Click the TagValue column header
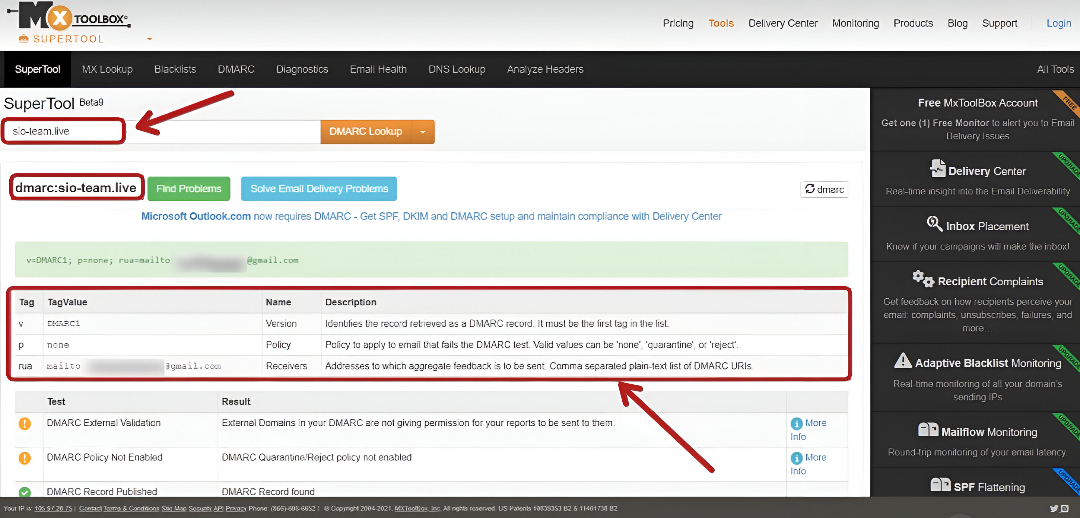1080x518 pixels. (x=67, y=302)
